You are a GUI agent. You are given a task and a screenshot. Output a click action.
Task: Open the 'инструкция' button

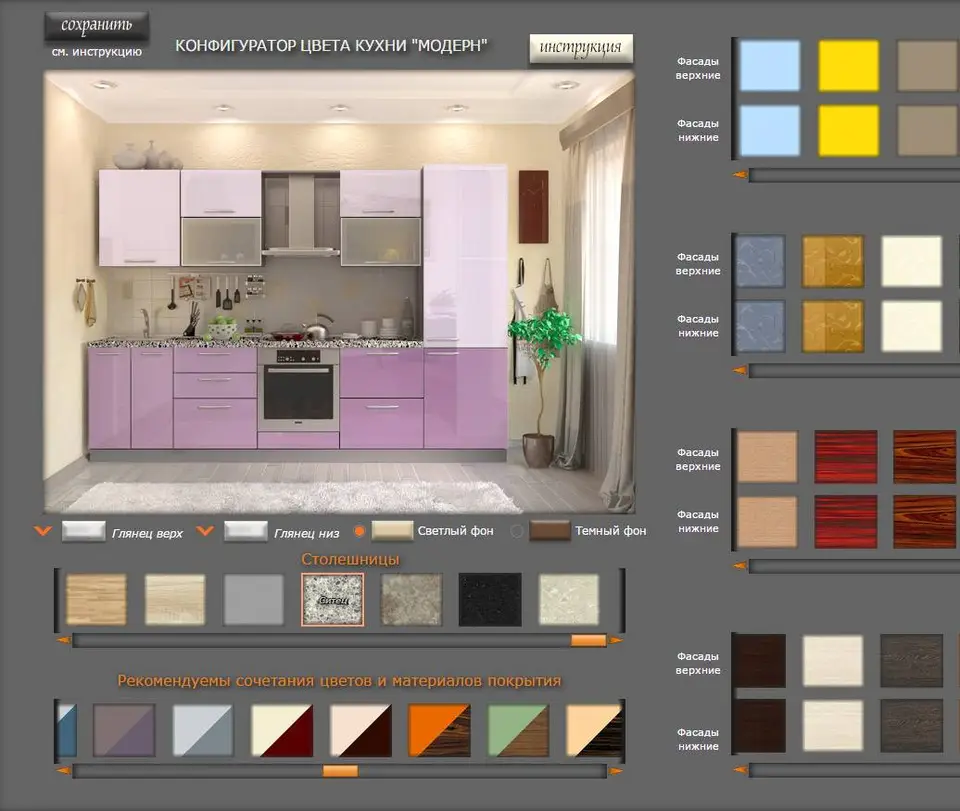tap(580, 48)
